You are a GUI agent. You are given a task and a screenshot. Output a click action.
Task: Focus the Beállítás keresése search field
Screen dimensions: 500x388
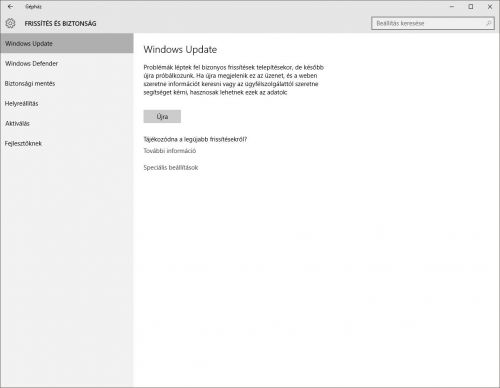tap(433, 23)
